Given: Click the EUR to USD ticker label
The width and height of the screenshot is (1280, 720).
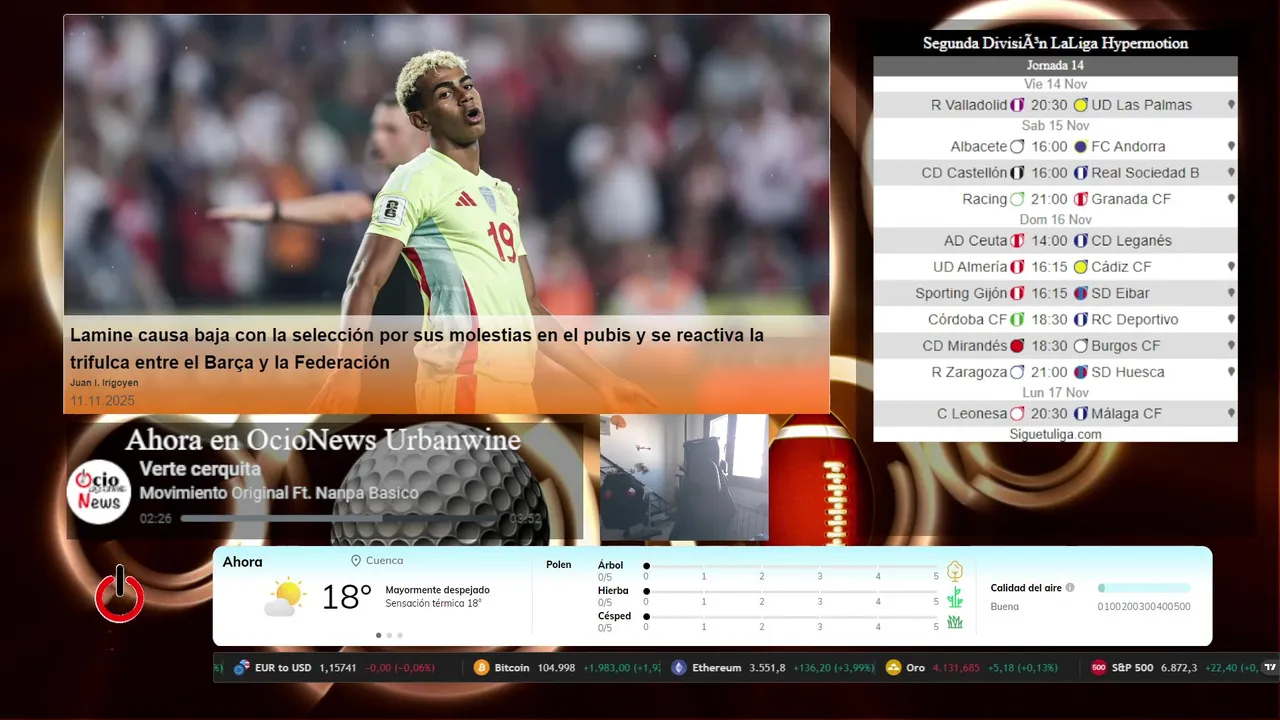Looking at the screenshot, I should [283, 668].
